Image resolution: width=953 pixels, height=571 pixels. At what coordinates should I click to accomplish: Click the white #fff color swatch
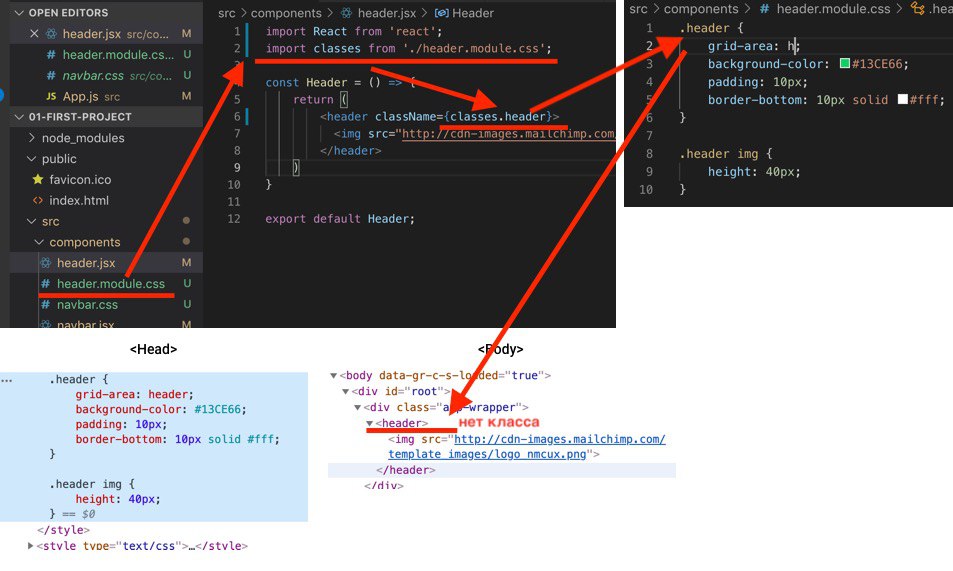(903, 99)
